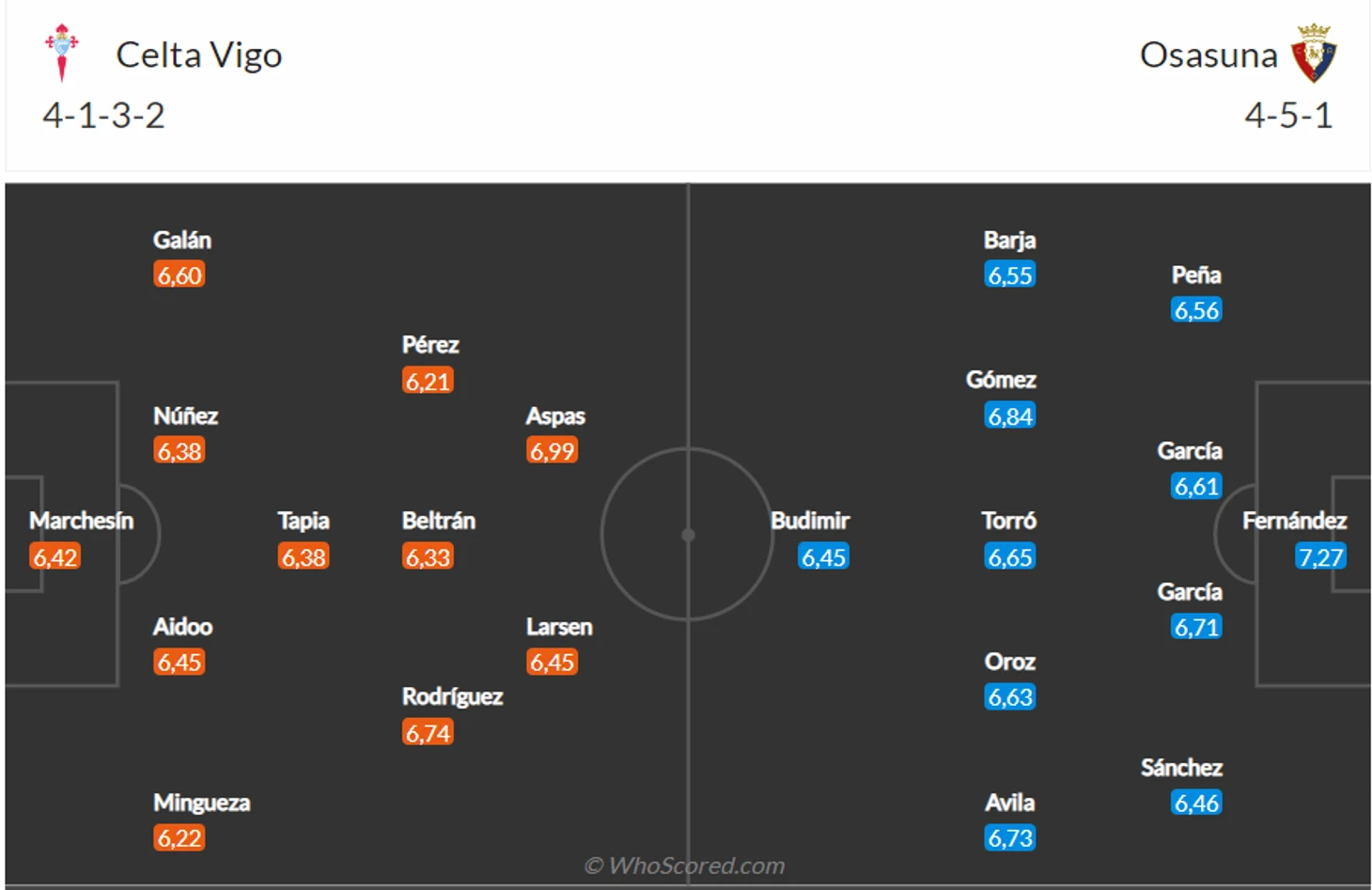This screenshot has height=890, width=1372.
Task: Click player name Marchesín
Action: (x=81, y=521)
